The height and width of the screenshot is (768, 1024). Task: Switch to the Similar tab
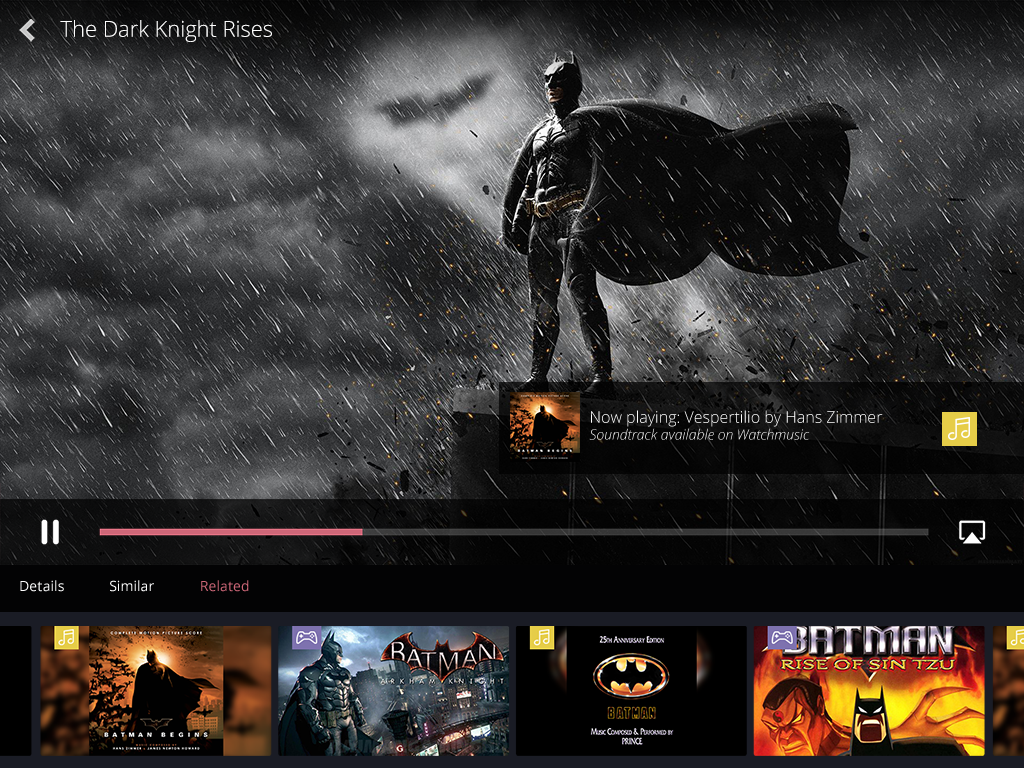point(131,586)
